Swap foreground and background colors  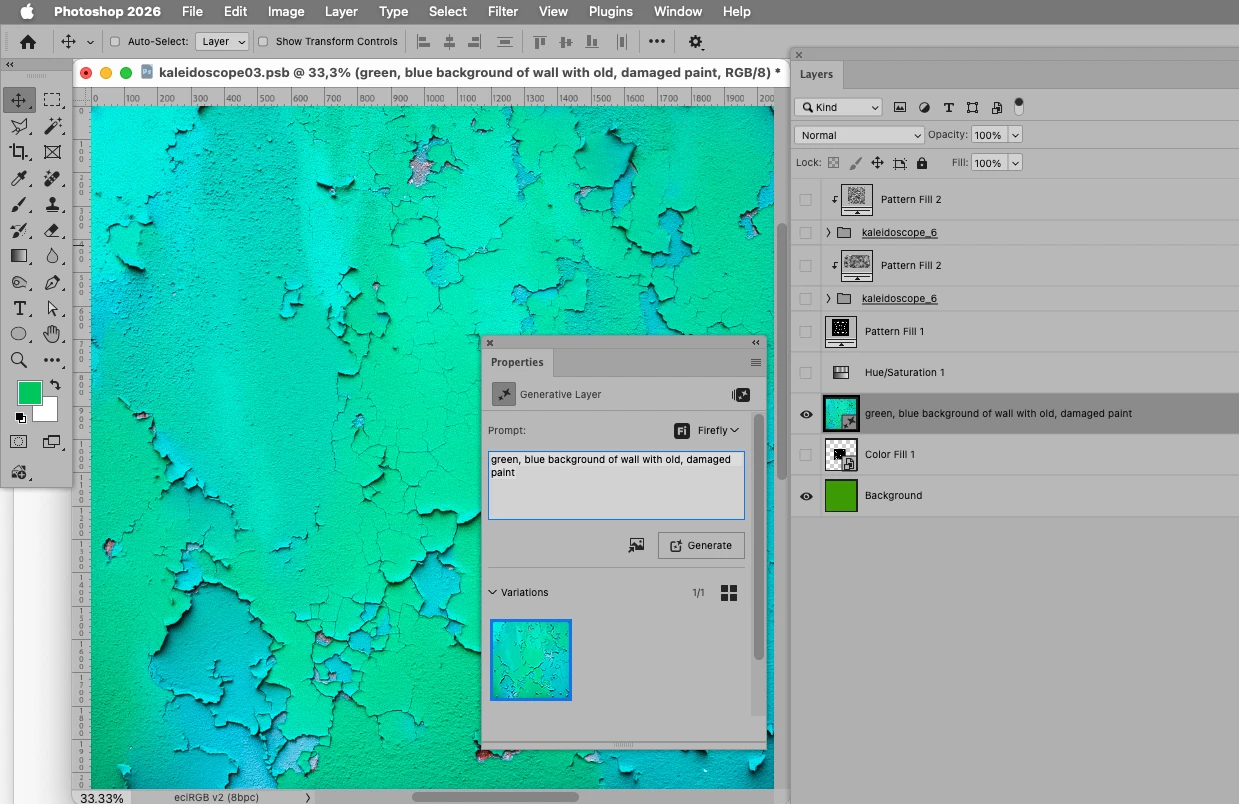pos(54,385)
